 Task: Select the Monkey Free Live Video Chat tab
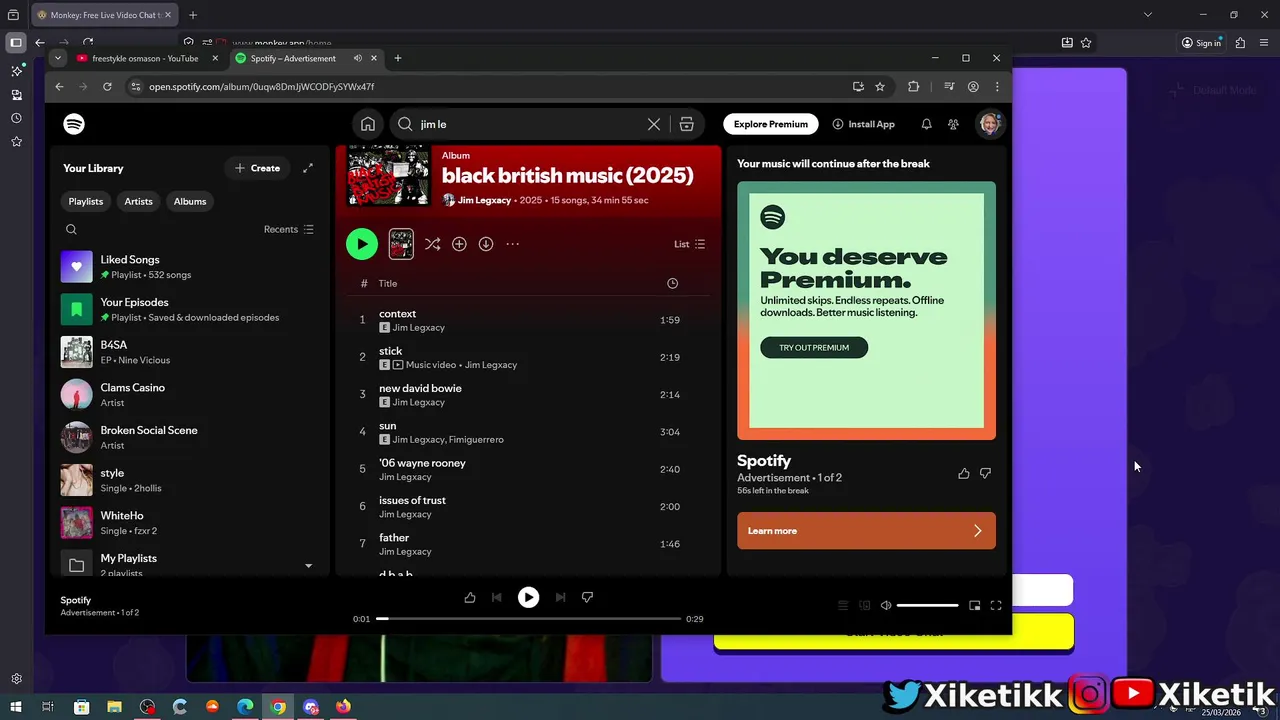tap(104, 15)
